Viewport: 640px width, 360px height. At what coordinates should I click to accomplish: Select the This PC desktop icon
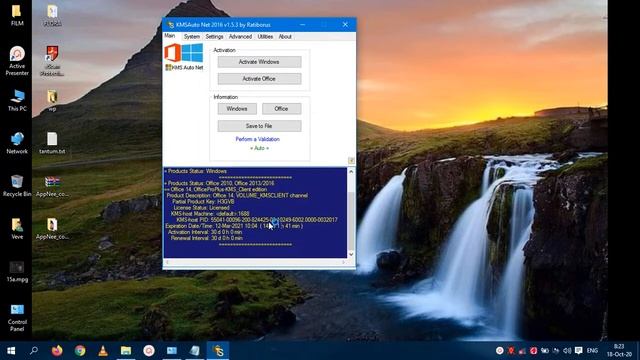[x=17, y=100]
